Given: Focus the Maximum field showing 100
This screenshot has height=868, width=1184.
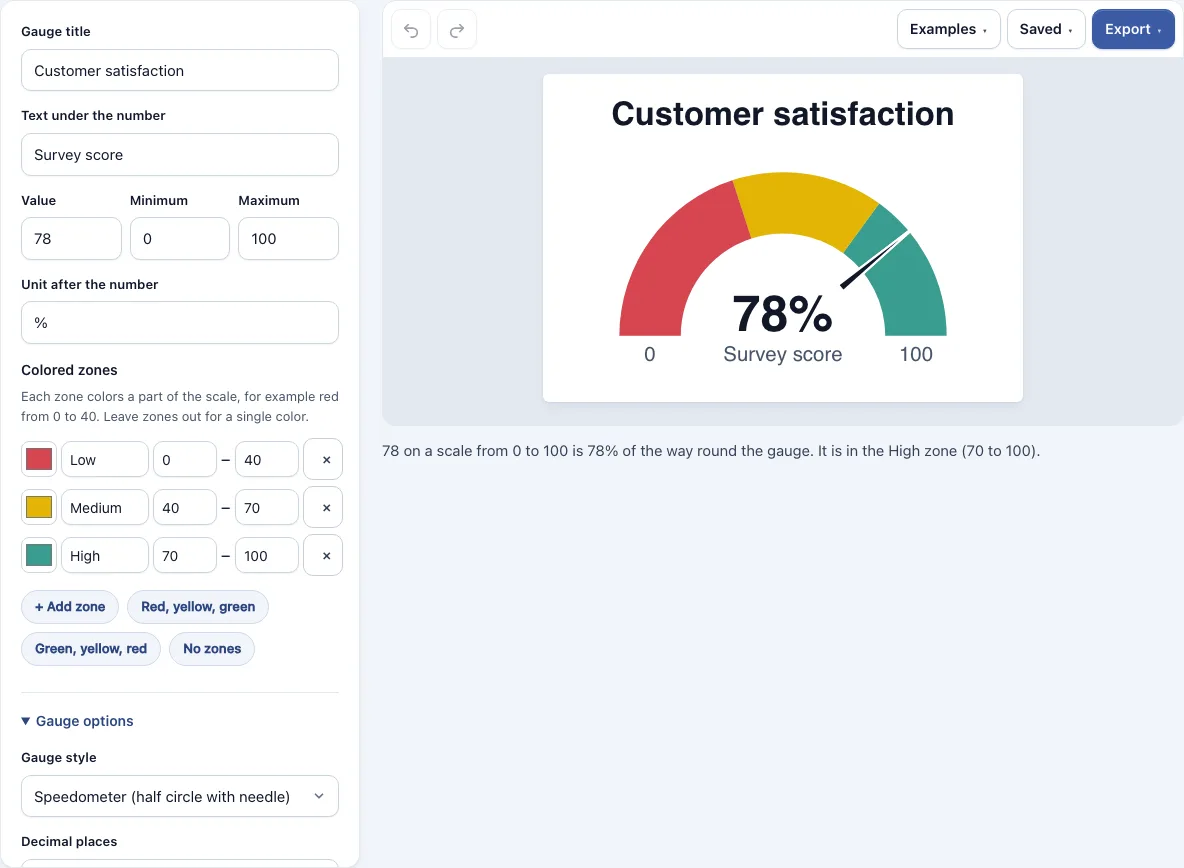Looking at the screenshot, I should point(288,239).
